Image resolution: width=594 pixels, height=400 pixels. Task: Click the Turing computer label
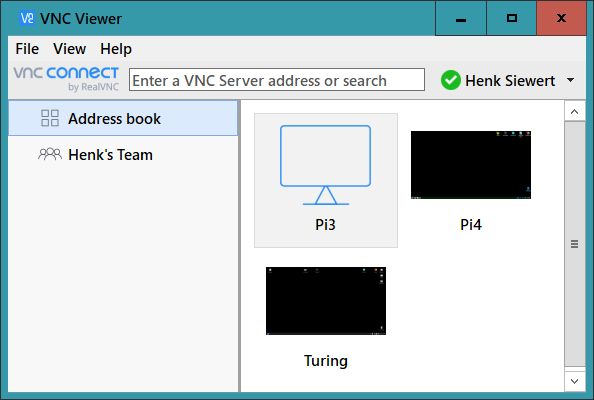click(326, 361)
